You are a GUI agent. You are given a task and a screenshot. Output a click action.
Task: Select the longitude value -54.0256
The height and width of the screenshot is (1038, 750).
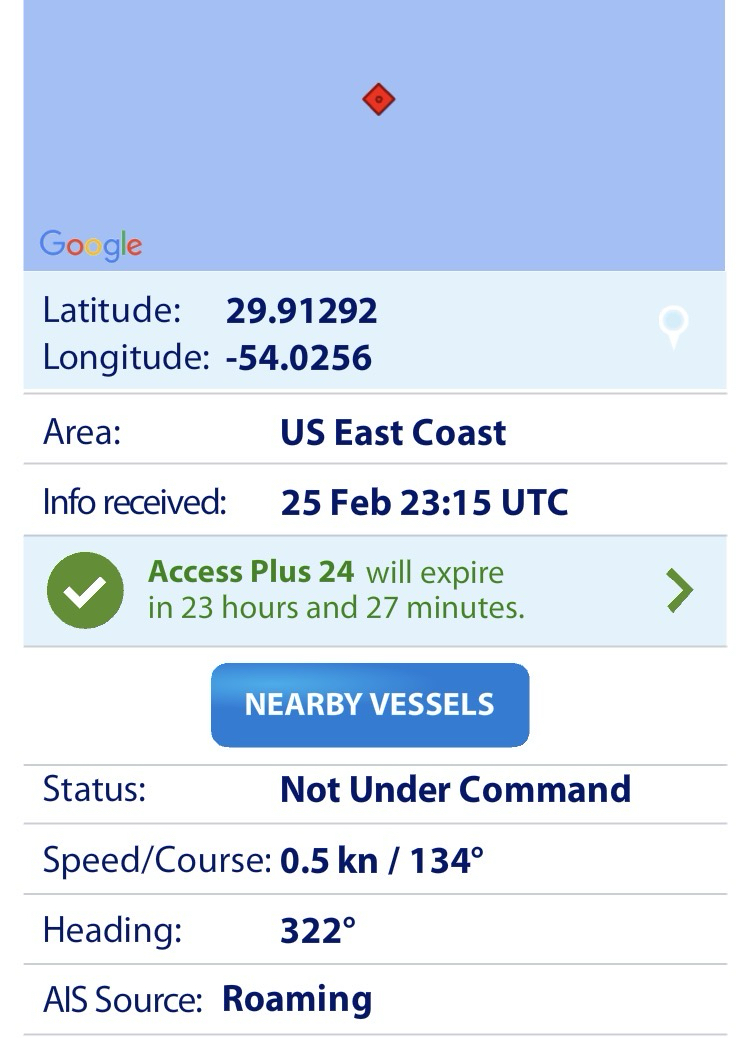point(298,357)
